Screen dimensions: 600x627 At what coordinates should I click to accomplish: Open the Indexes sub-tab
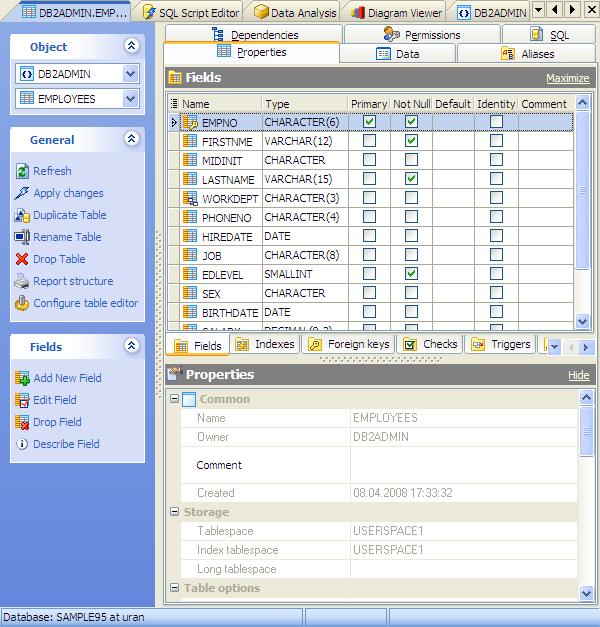(265, 344)
